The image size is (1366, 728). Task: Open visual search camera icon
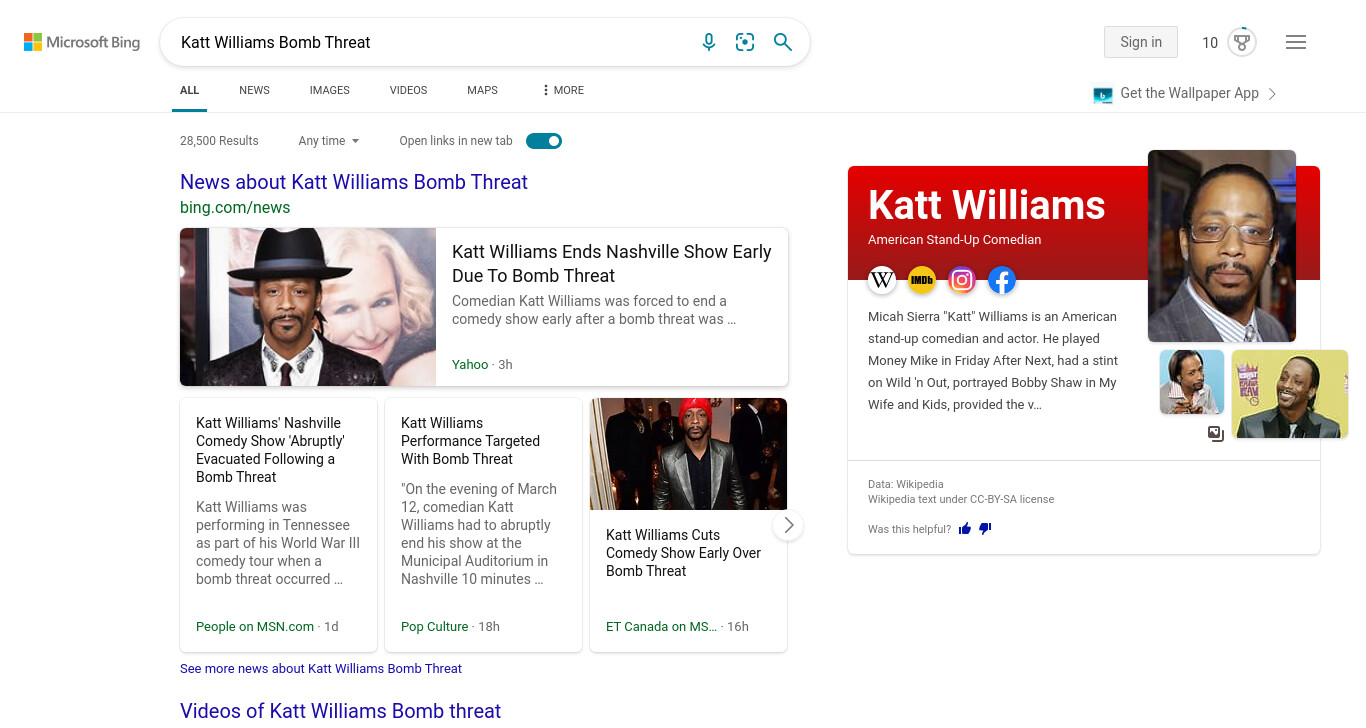coord(745,42)
